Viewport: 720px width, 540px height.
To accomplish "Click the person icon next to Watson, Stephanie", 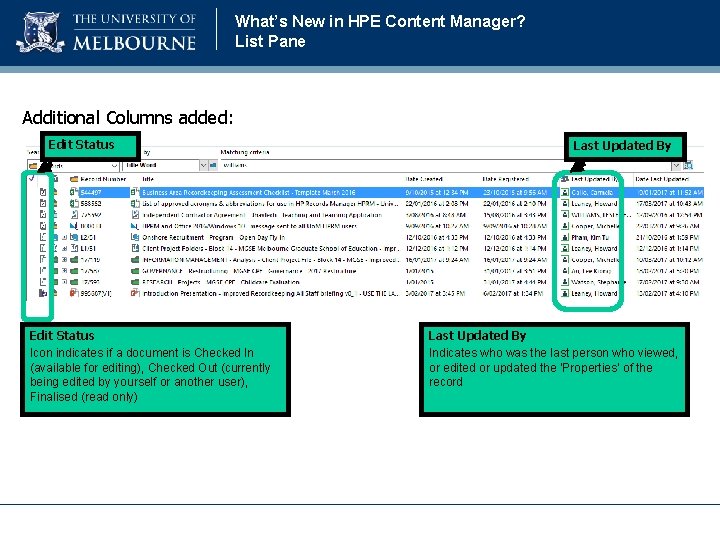I will pyautogui.click(x=565, y=282).
